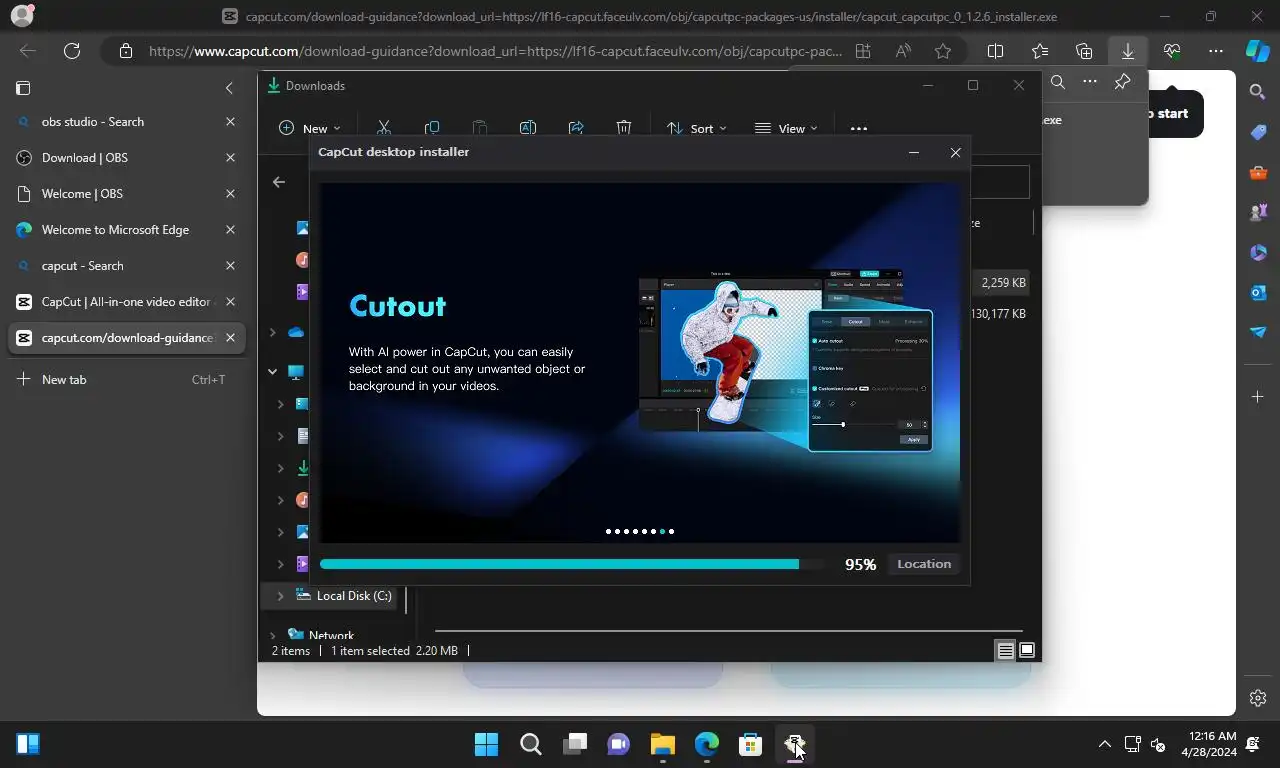Screen dimensions: 1280x768
Task: Open the Favorites list icon
Action: coord(1040,51)
